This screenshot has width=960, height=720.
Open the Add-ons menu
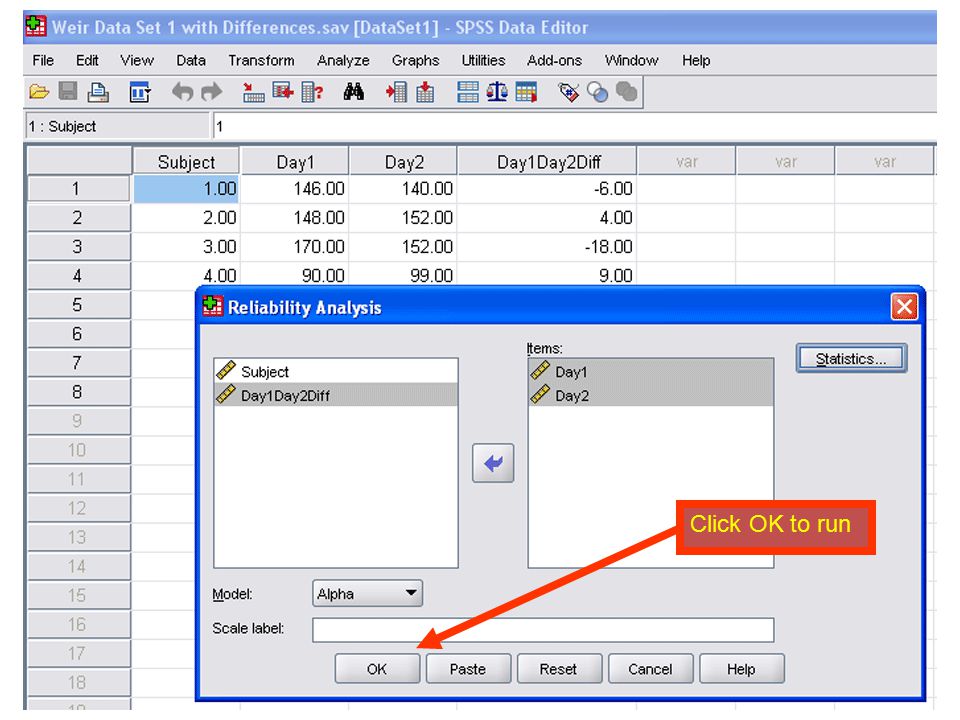click(x=555, y=61)
